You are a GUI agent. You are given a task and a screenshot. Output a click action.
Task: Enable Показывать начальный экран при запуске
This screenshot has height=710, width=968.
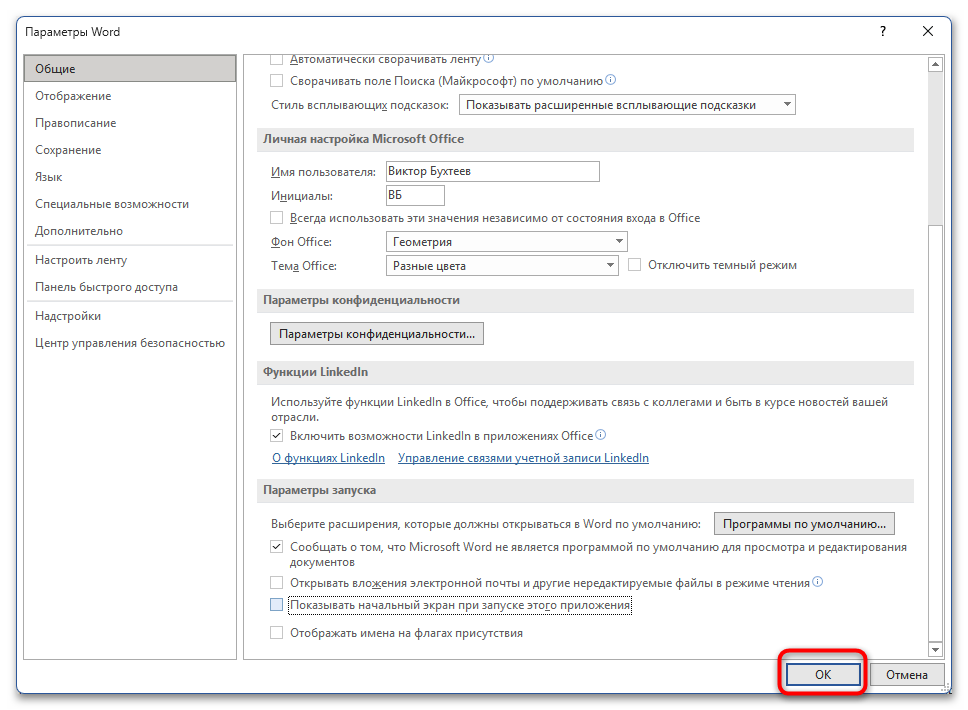[x=275, y=605]
